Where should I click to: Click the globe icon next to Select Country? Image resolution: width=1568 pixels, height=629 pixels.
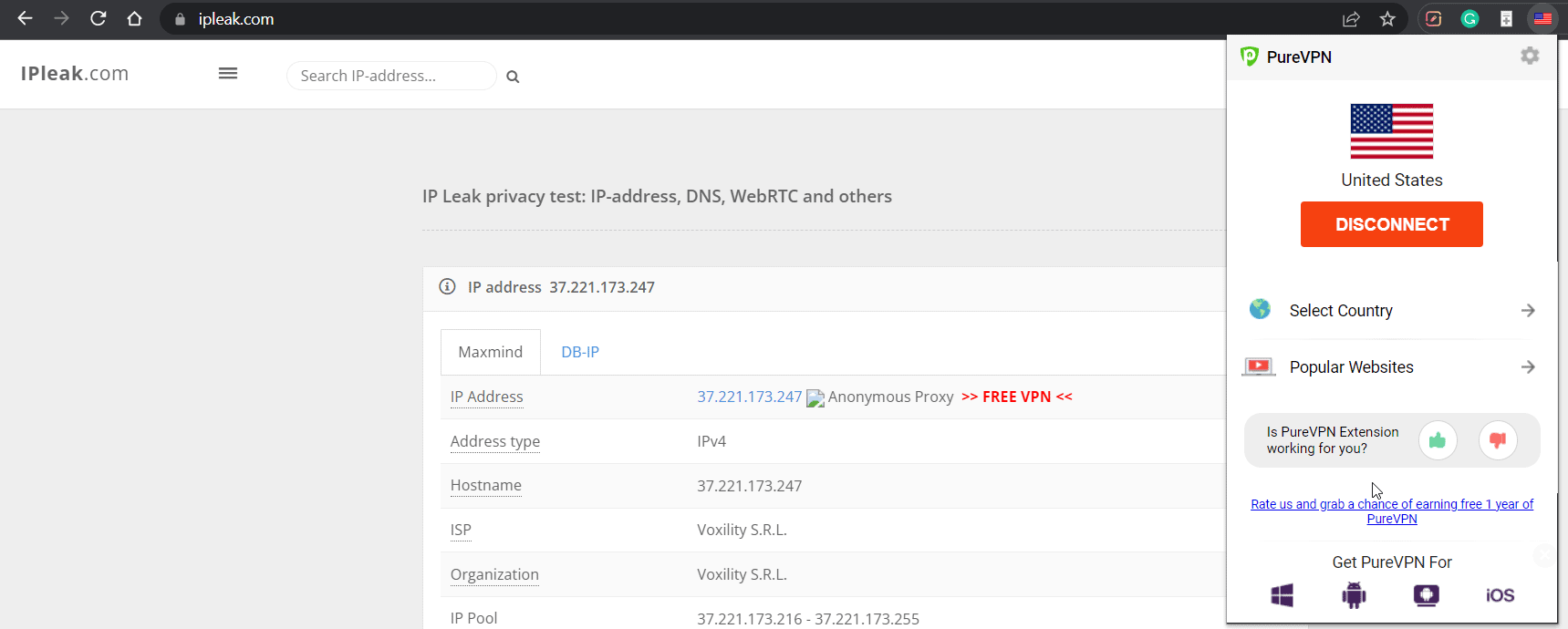pos(1260,309)
